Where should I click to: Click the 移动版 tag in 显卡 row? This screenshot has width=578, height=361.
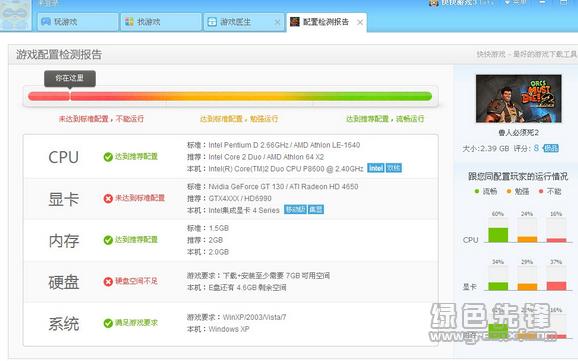click(x=295, y=209)
